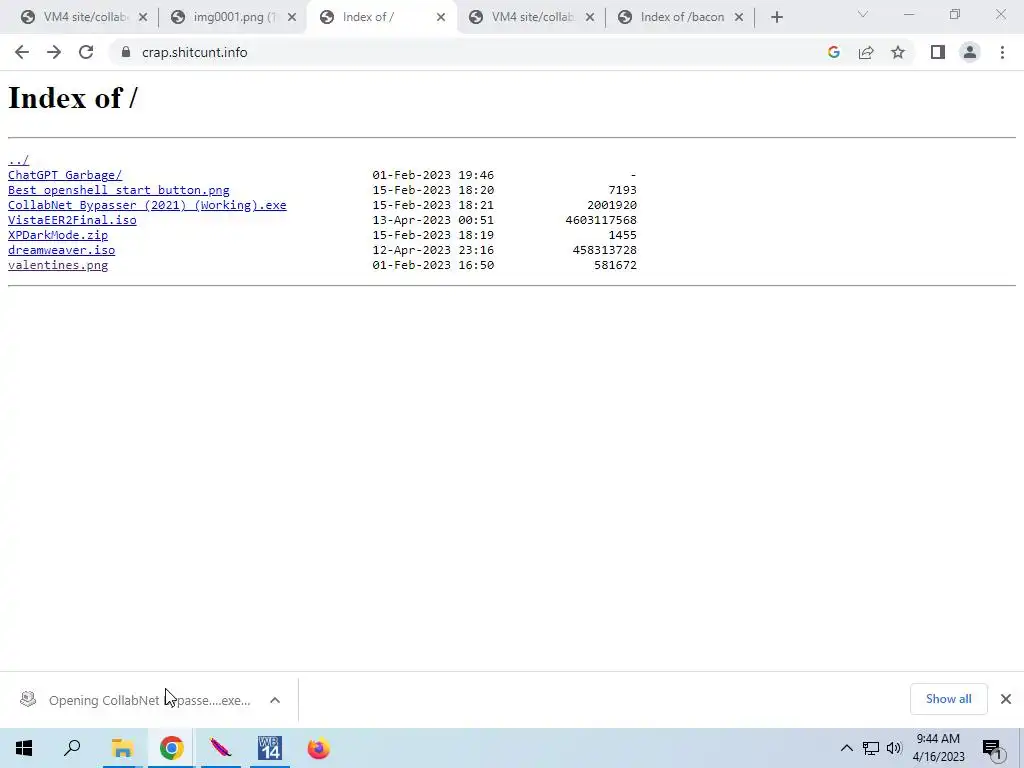Click Chrome icon in taskbar
Screen dimensions: 1024x768
click(171, 748)
